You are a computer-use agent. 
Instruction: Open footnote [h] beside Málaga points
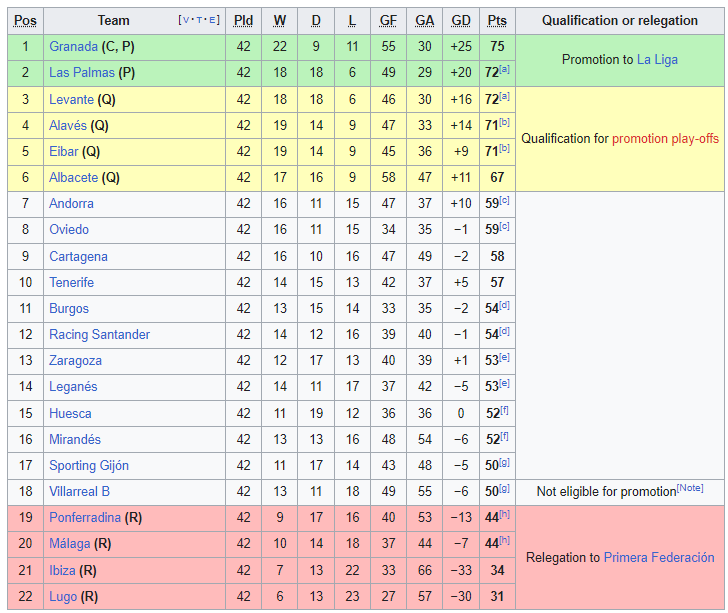(x=504, y=541)
